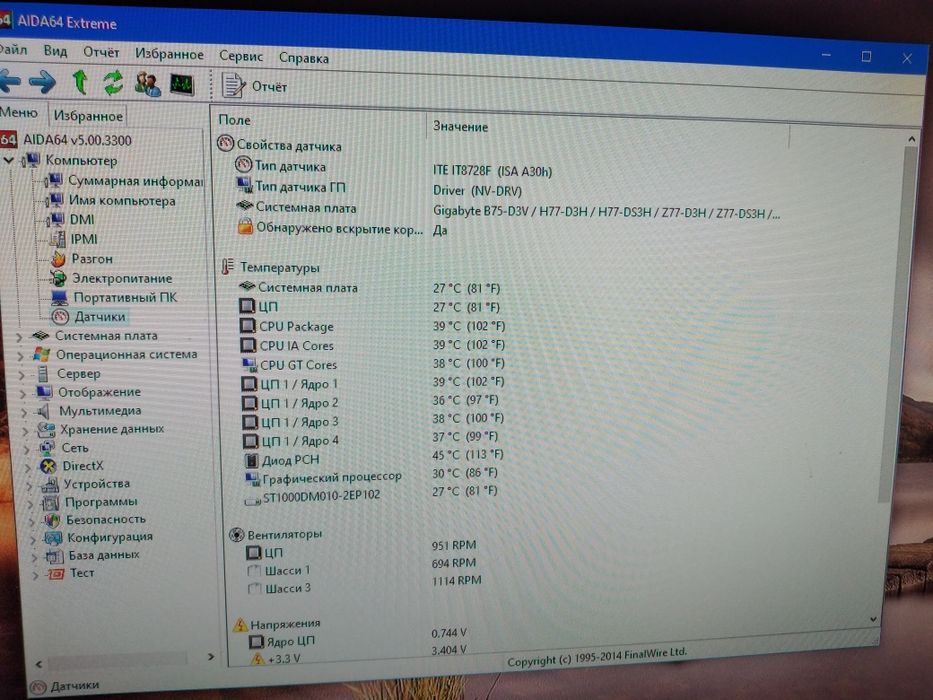Expand the Отображение tree node
The height and width of the screenshot is (700, 933).
point(23,393)
